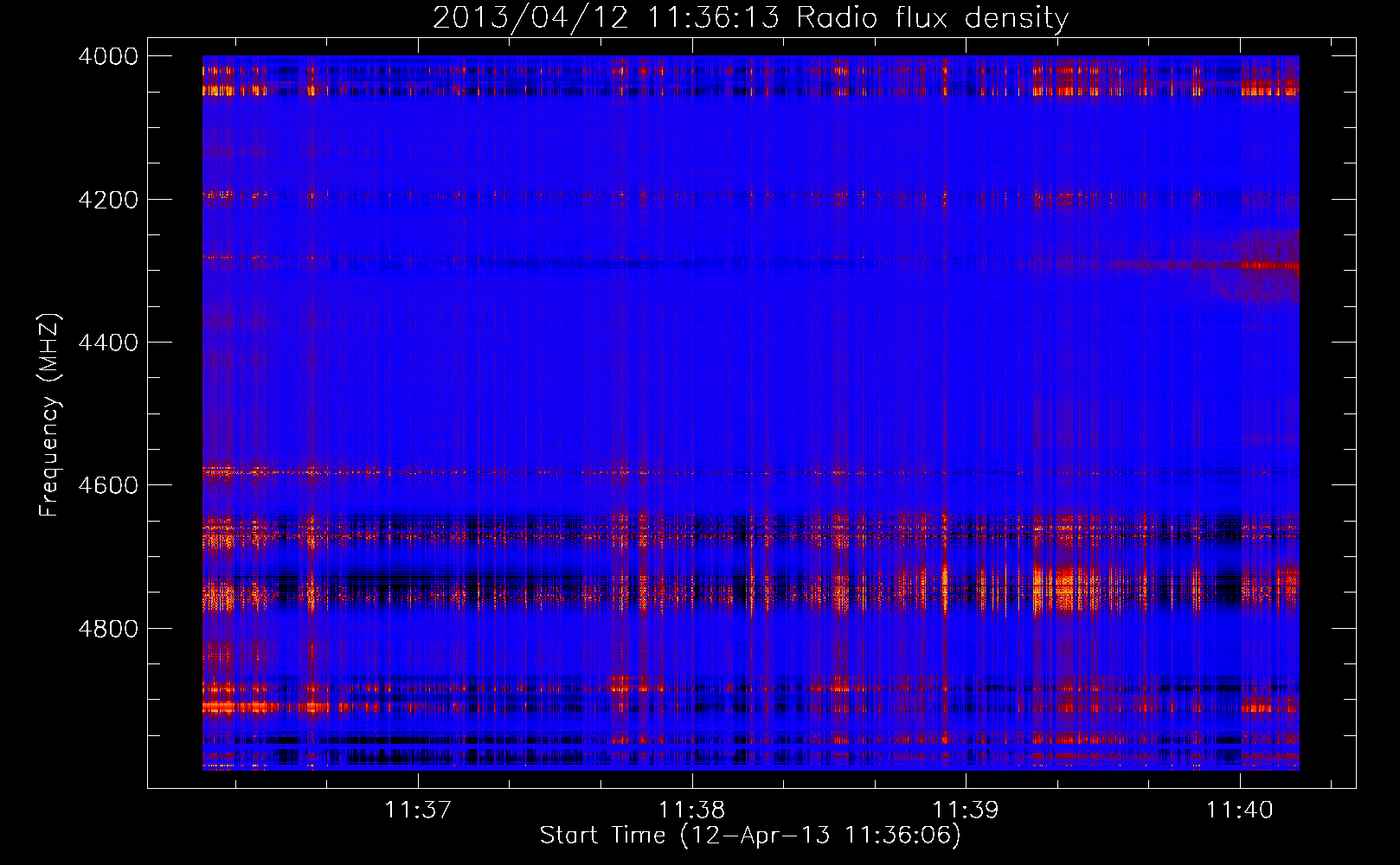
Task: Click the 11:37 time axis label
Action: pyautogui.click(x=419, y=810)
